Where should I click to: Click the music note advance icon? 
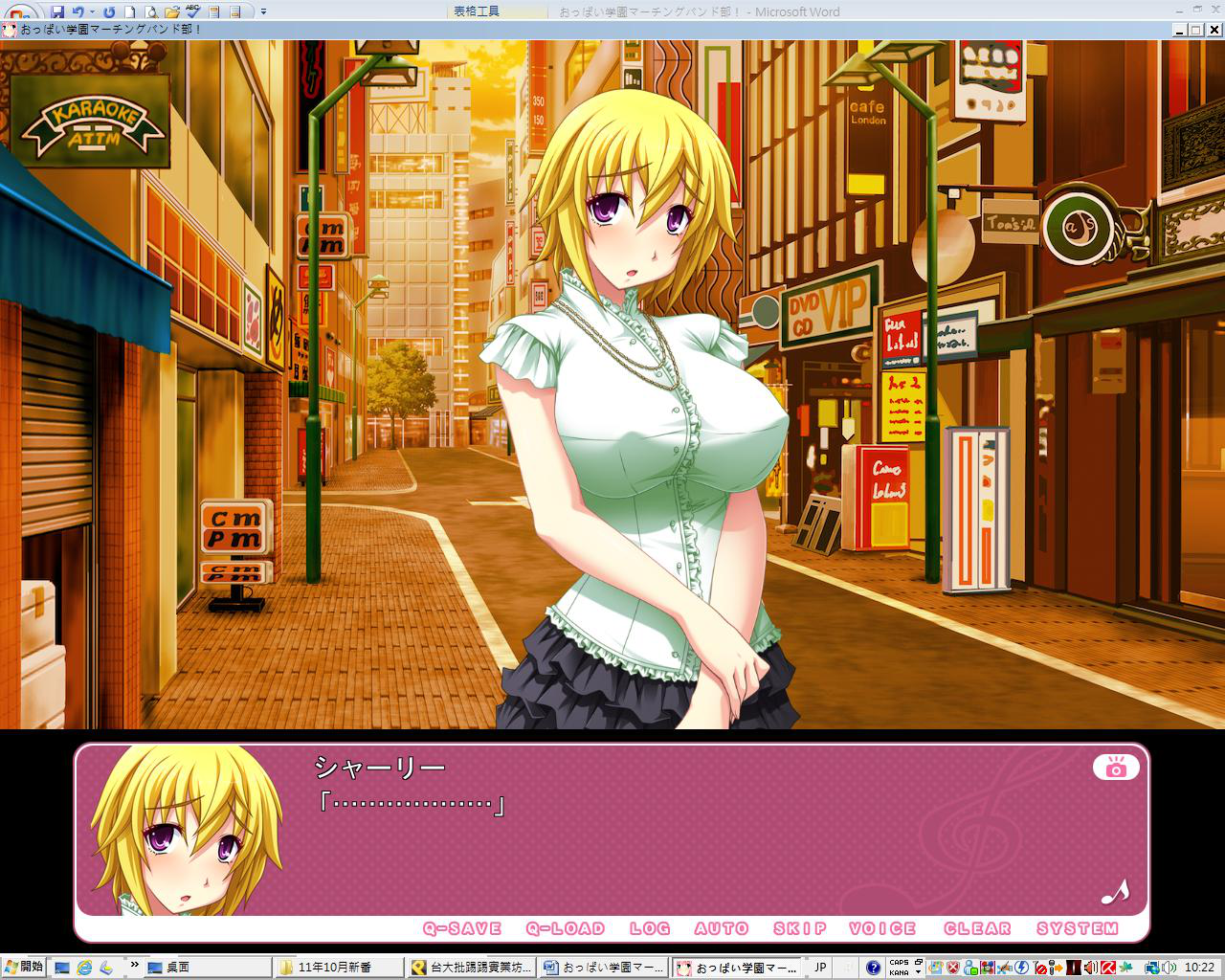[1115, 891]
